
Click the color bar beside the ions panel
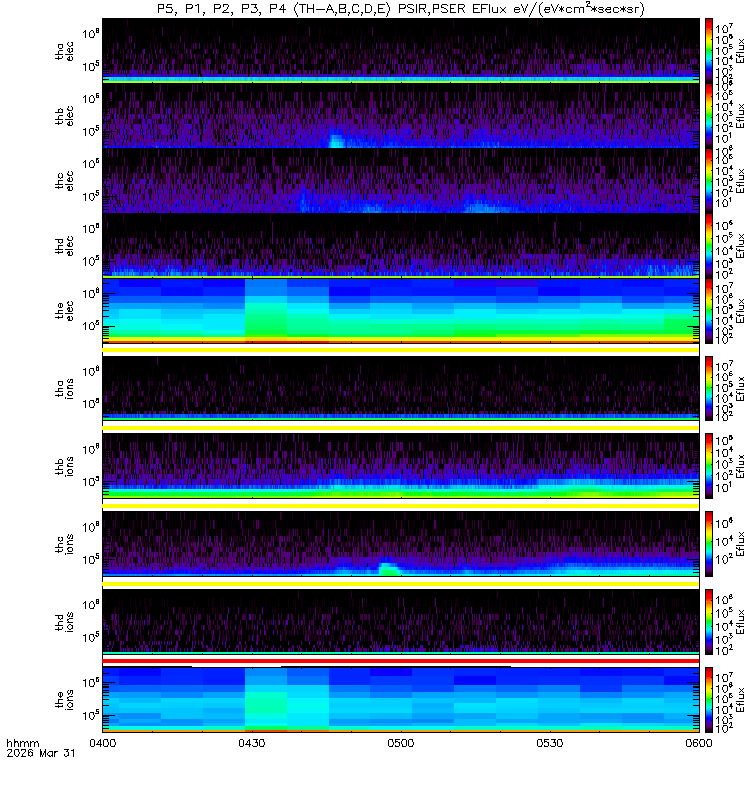(x=709, y=699)
